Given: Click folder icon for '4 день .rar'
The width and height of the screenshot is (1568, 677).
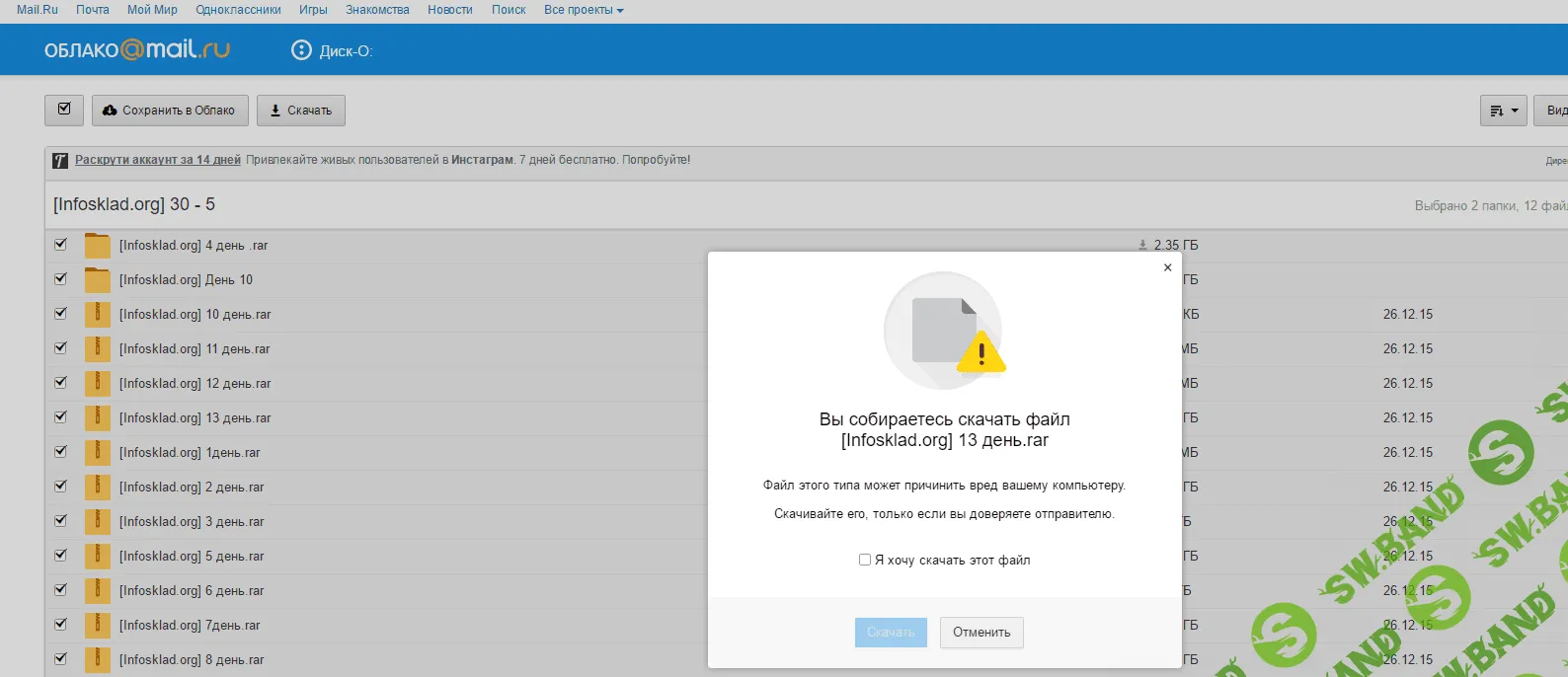Looking at the screenshot, I should tap(97, 246).
